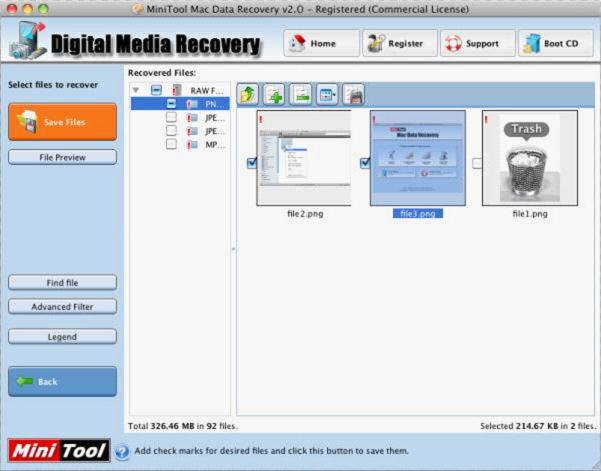
Task: Select the MP... folder in tree
Action: click(x=215, y=144)
